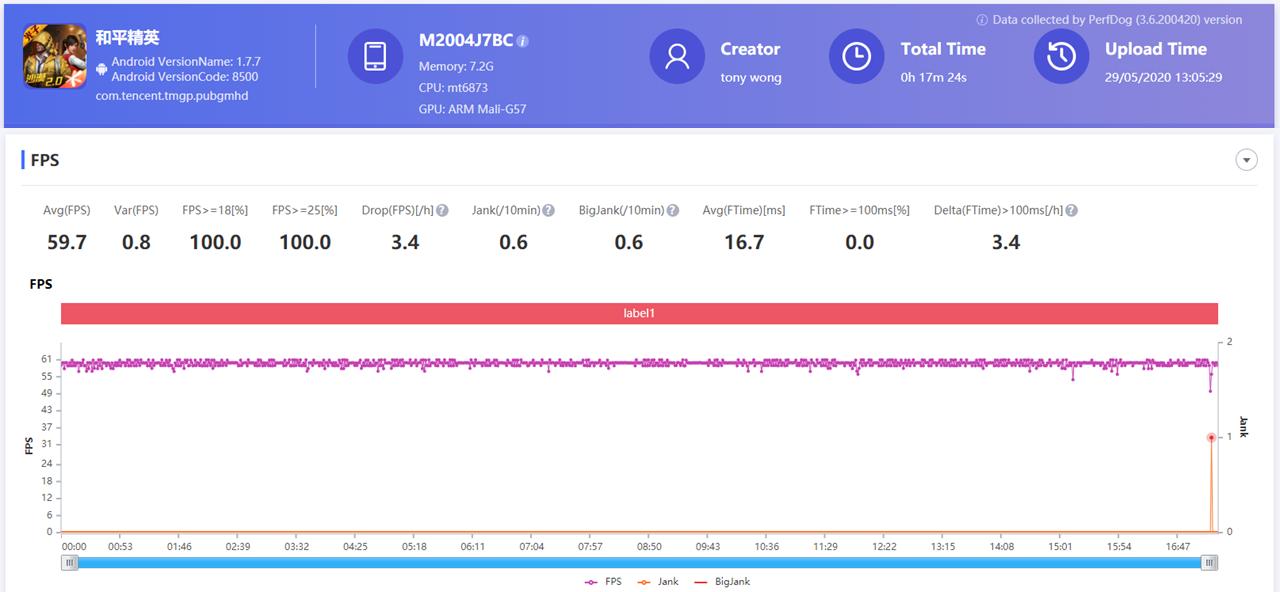This screenshot has width=1280, height=592.
Task: Click the red jank marker point on chart
Action: pos(1211,437)
